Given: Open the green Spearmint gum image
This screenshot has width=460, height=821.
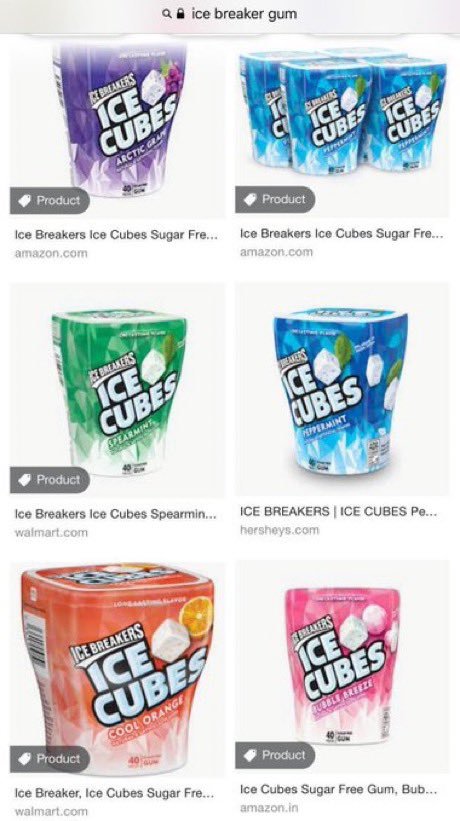Looking at the screenshot, I should point(118,391).
